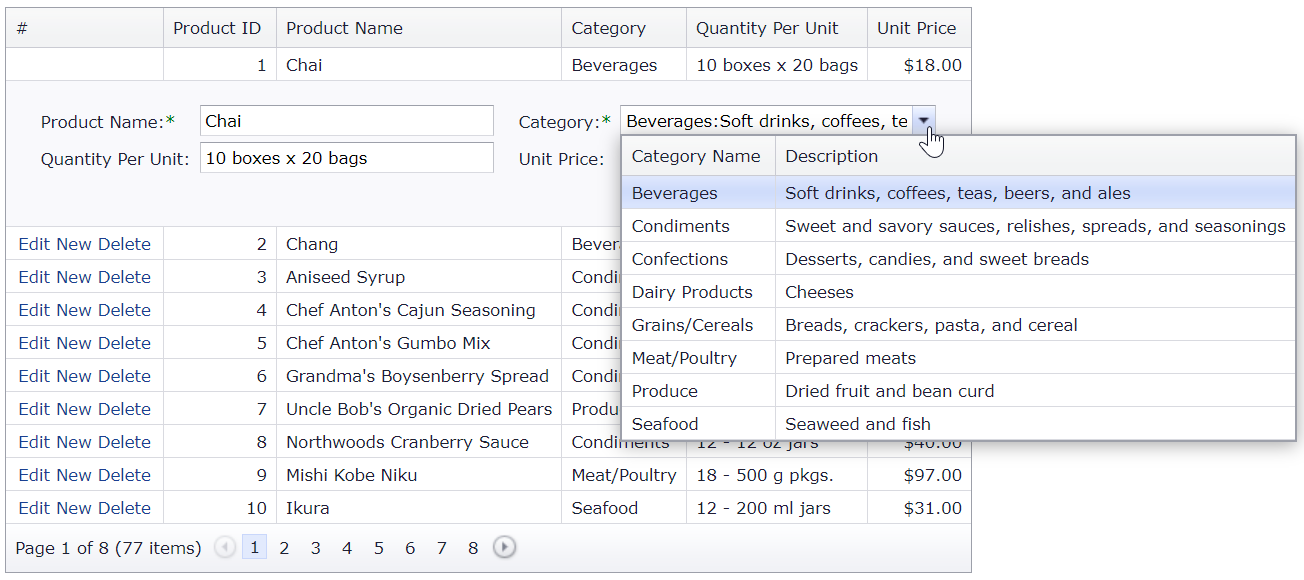
Task: Sort by Product Name column header
Action: tap(344, 28)
